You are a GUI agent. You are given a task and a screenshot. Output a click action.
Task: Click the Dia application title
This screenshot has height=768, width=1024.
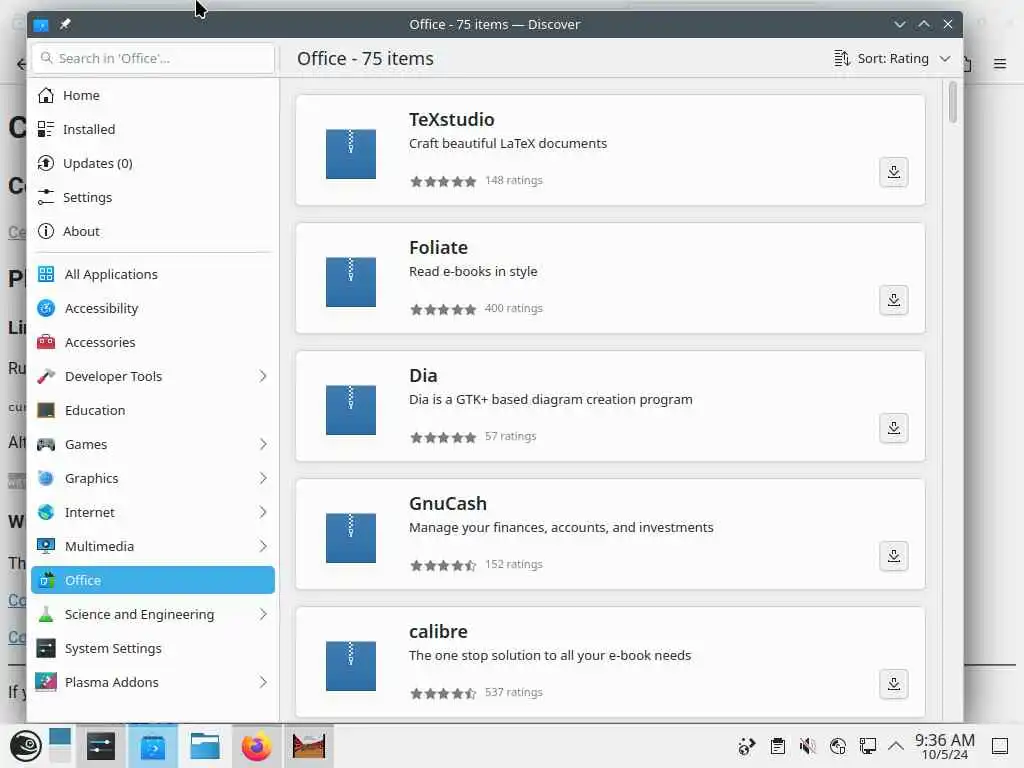(x=423, y=376)
